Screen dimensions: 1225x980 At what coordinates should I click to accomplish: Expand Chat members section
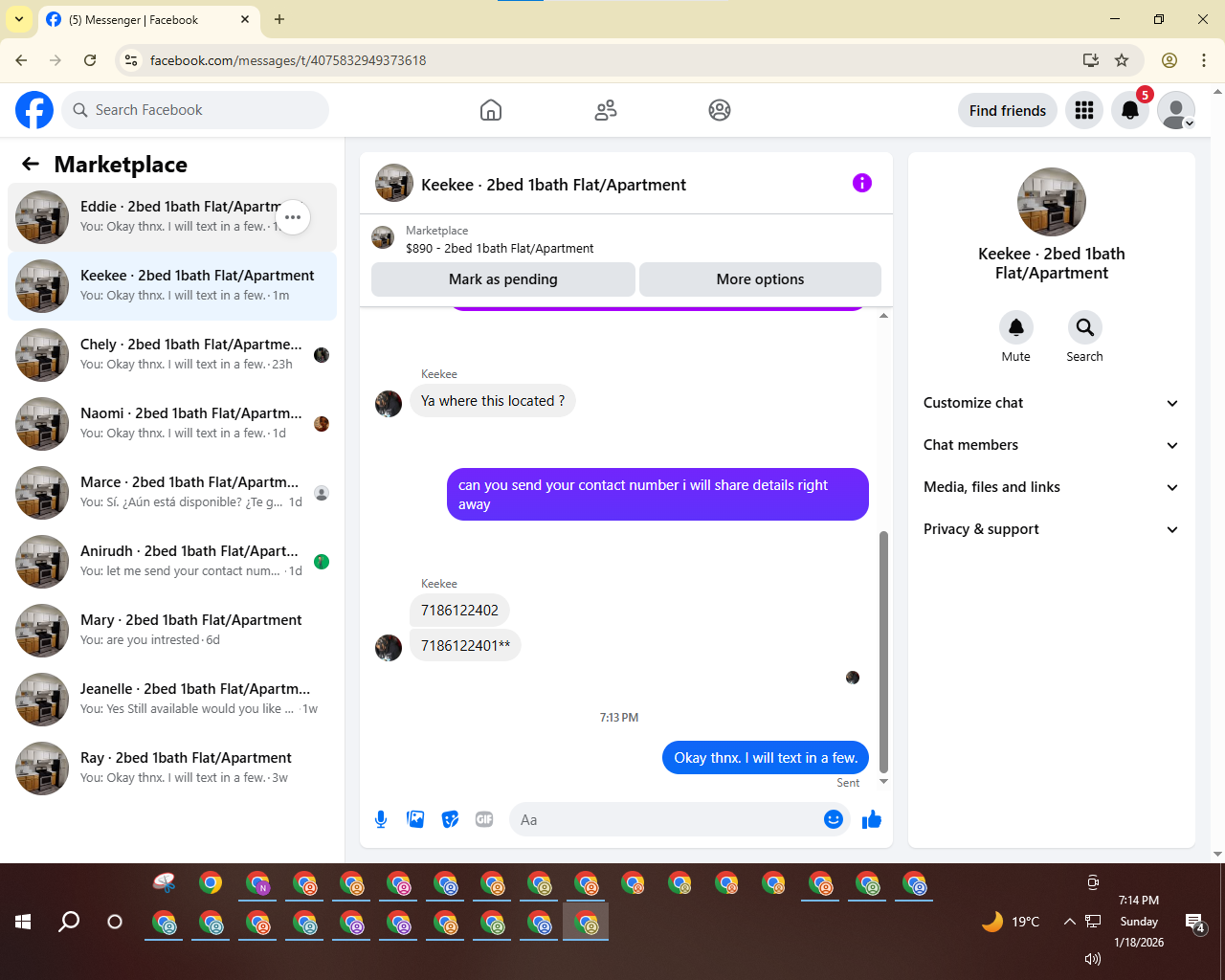click(1052, 445)
